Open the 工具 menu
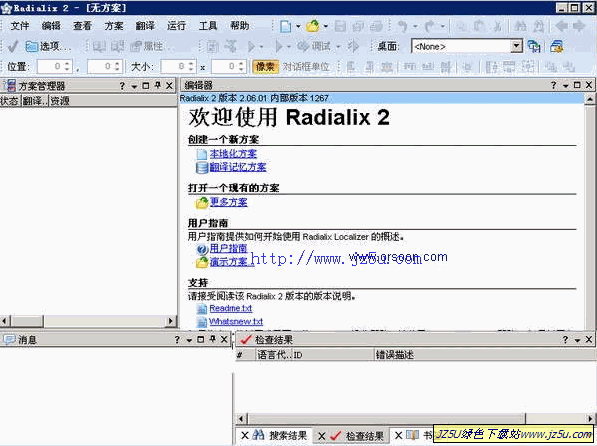 pyautogui.click(x=208, y=26)
